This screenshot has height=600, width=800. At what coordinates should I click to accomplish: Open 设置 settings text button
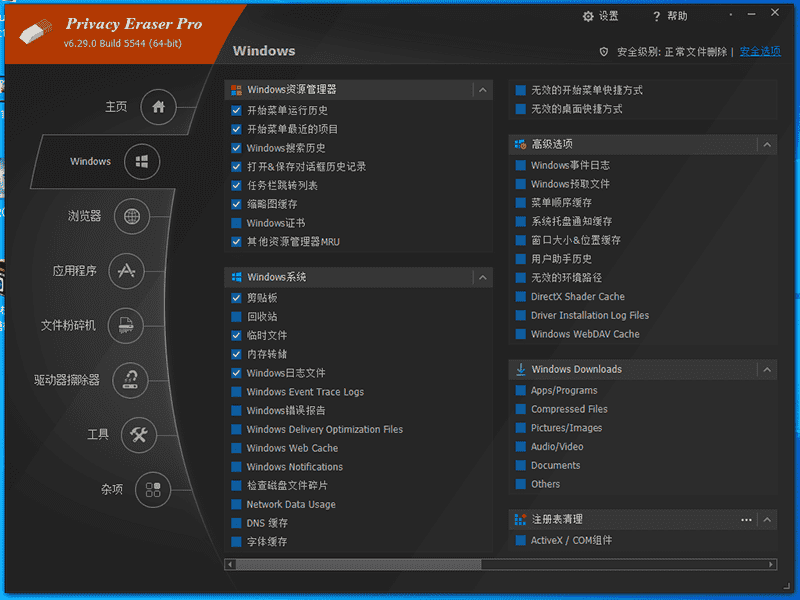[609, 17]
